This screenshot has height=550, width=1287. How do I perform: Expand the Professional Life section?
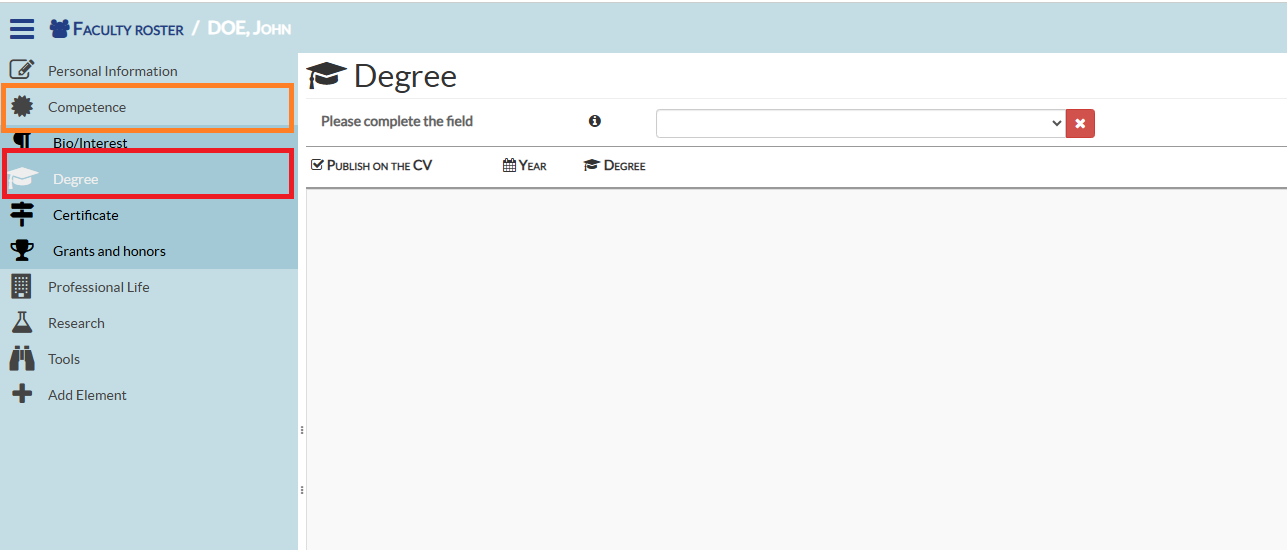click(x=98, y=287)
